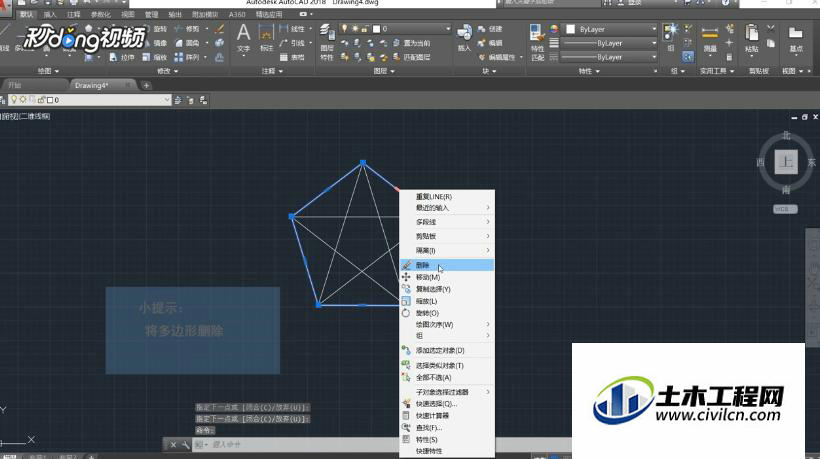
Task: Open 输出 ribbon tab
Action: [x=175, y=14]
